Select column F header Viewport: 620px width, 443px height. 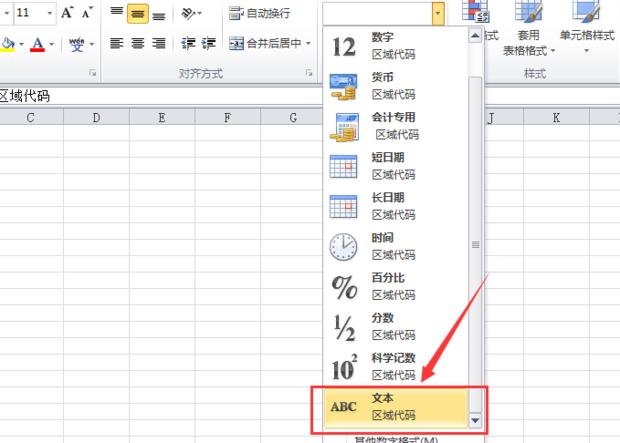pyautogui.click(x=227, y=117)
